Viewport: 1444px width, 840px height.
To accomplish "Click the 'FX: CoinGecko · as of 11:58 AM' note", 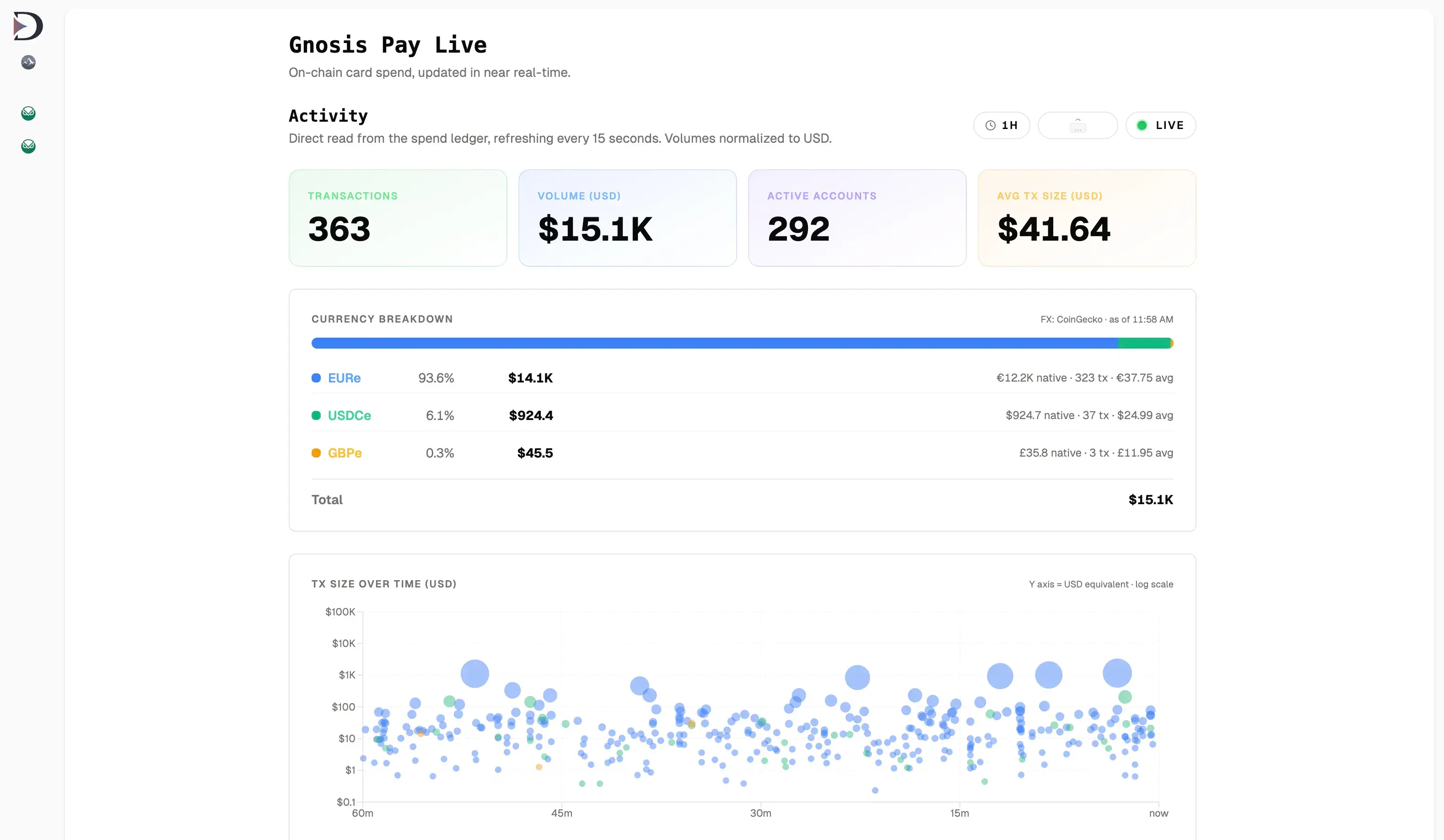I will [x=1107, y=320].
